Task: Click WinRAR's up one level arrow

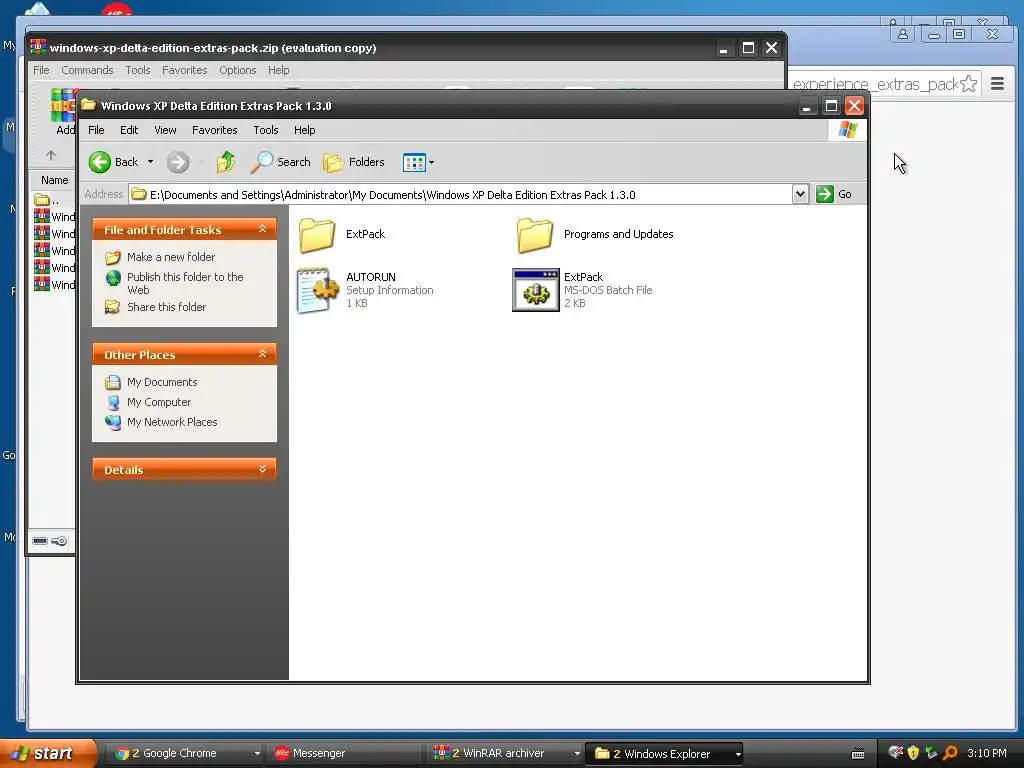Action: tap(51, 155)
